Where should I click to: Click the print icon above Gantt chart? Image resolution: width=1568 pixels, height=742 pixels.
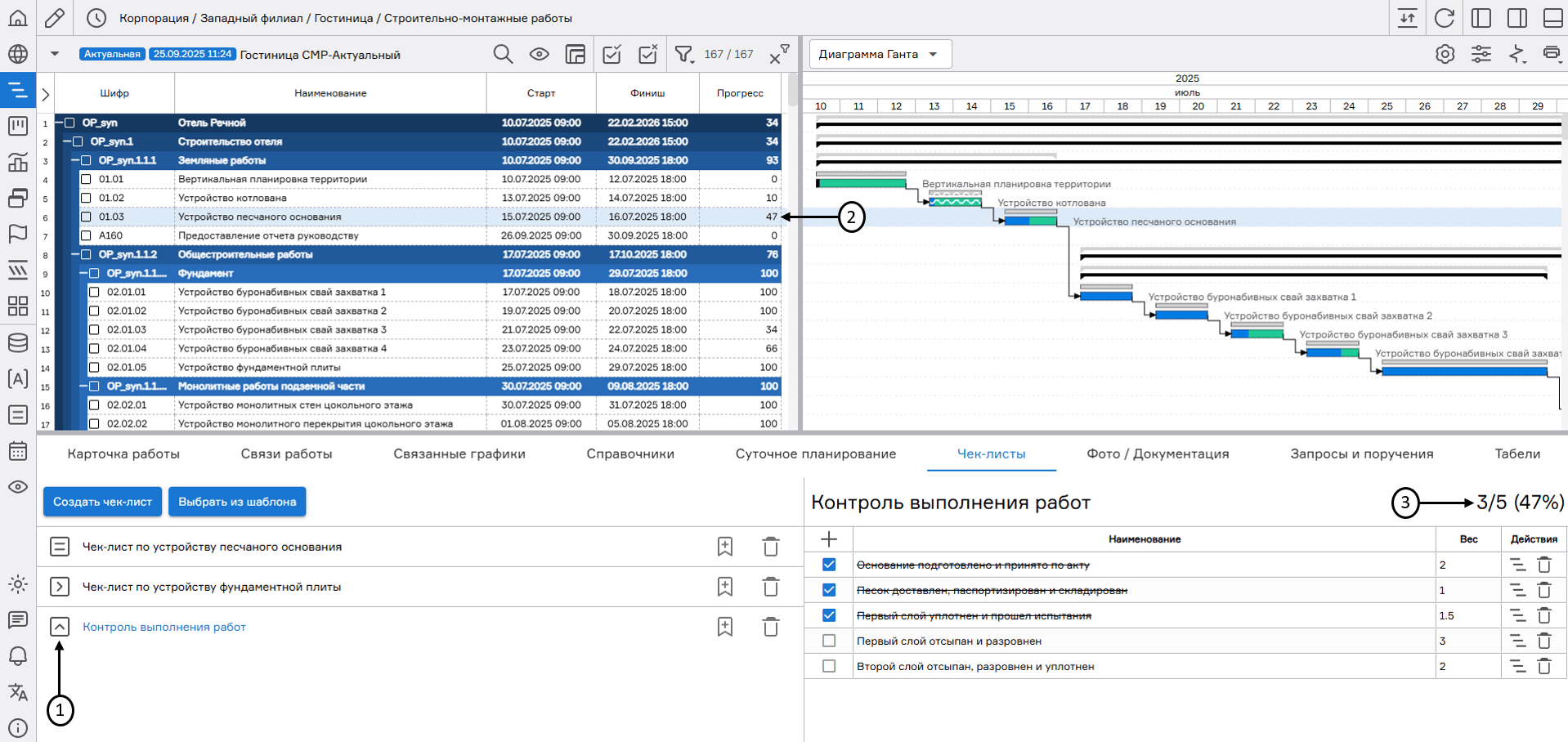click(1551, 54)
